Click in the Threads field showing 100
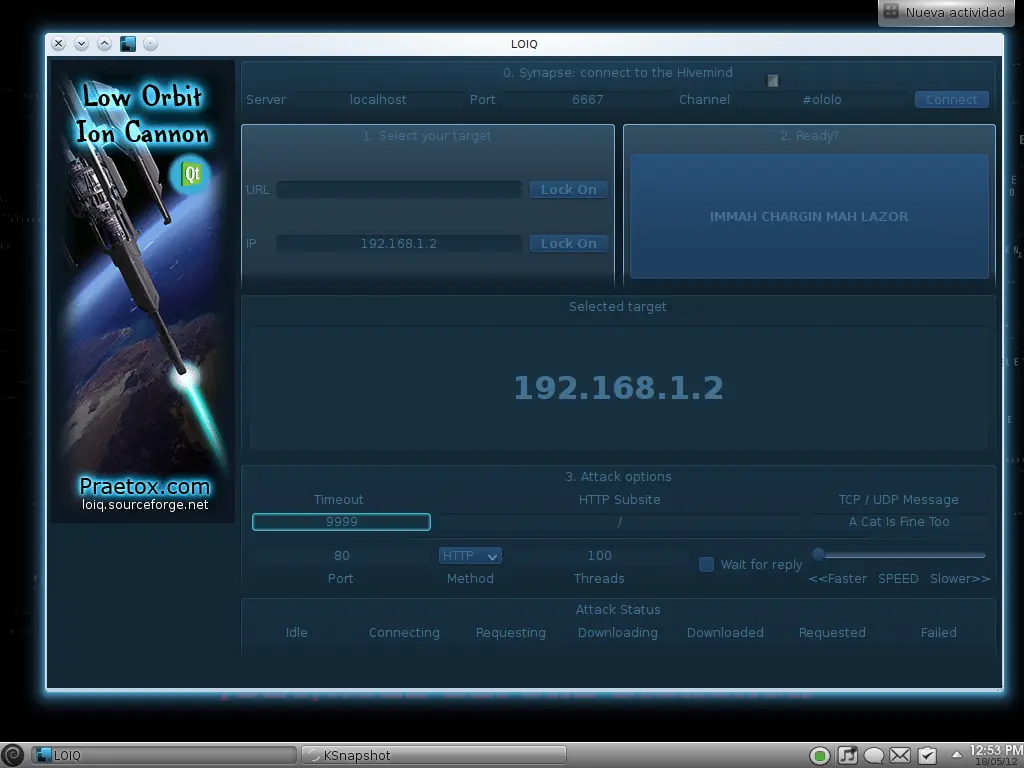 [600, 556]
